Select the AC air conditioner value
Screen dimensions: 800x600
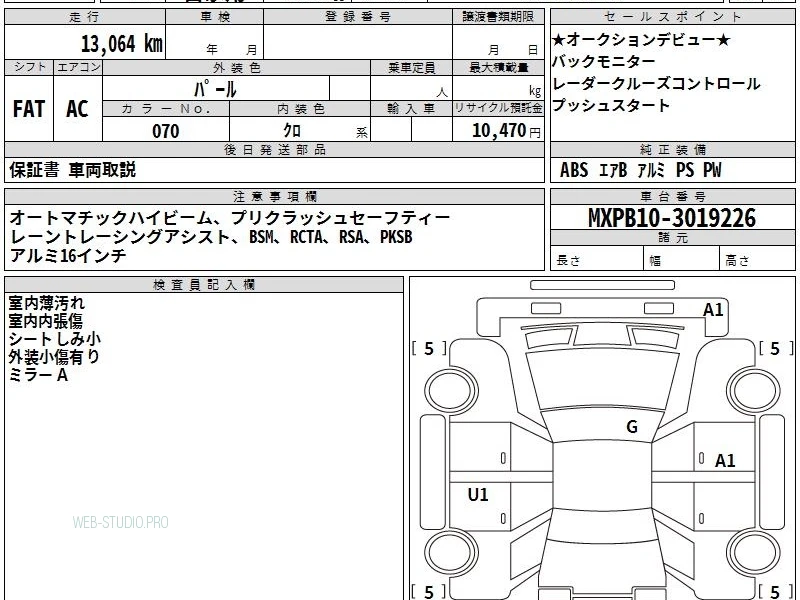click(x=77, y=109)
